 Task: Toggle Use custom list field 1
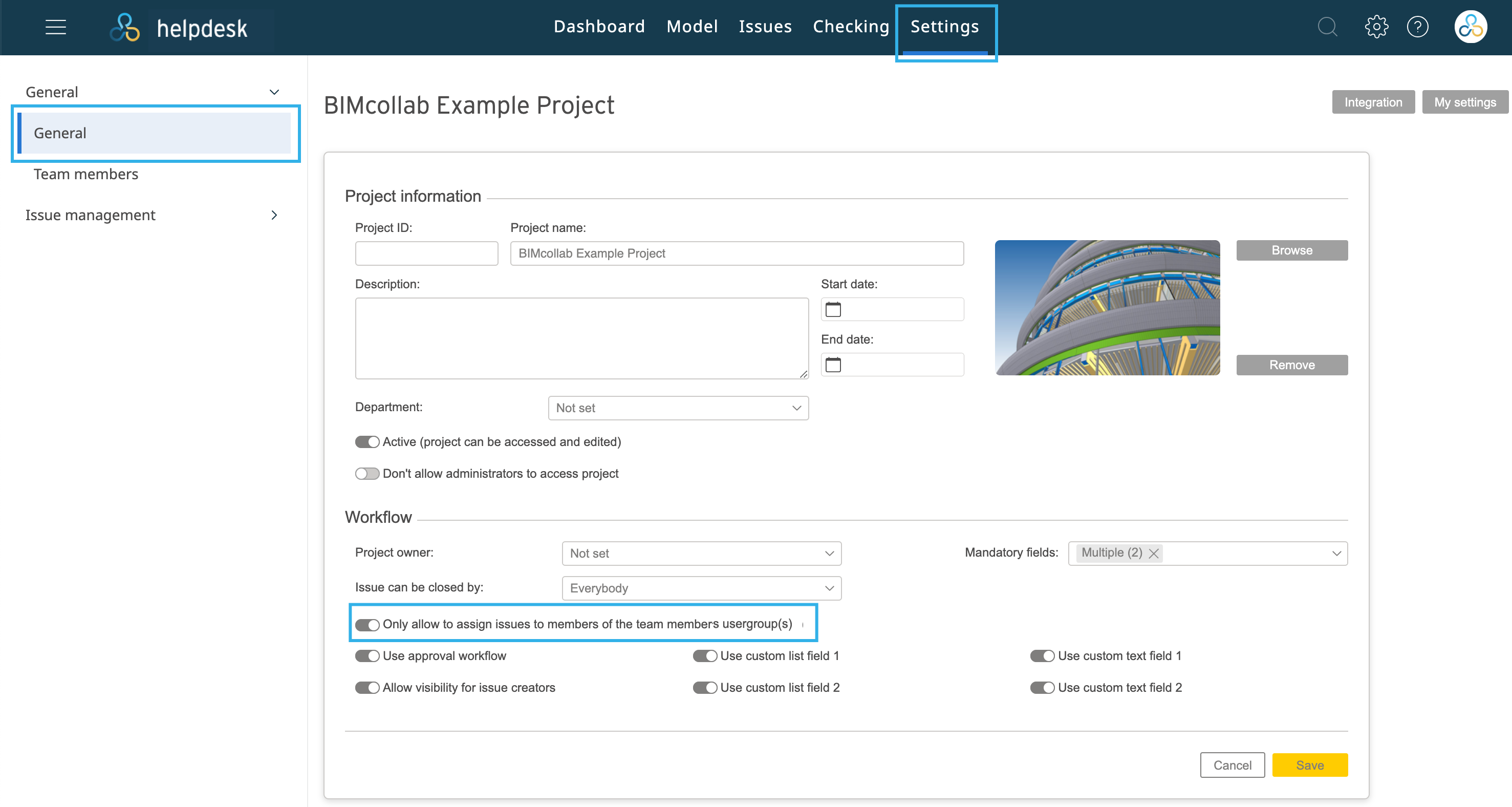coord(705,656)
